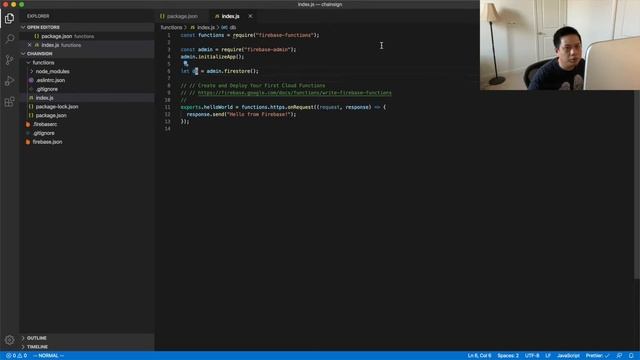Close the index.js editor tab
The width and height of the screenshot is (640, 360).
(250, 16)
